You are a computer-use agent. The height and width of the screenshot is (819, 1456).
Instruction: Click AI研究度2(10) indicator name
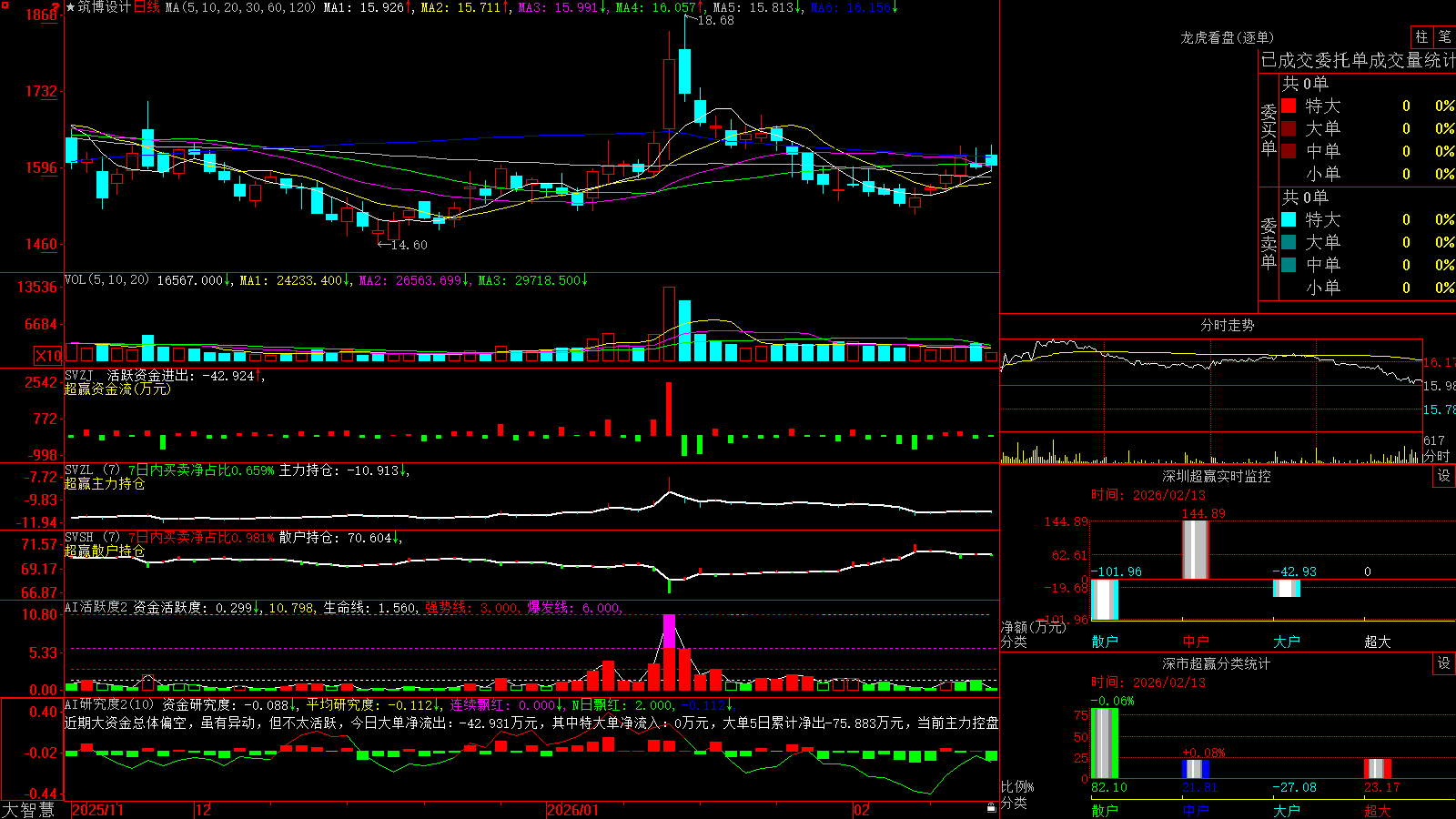pyautogui.click(x=109, y=704)
